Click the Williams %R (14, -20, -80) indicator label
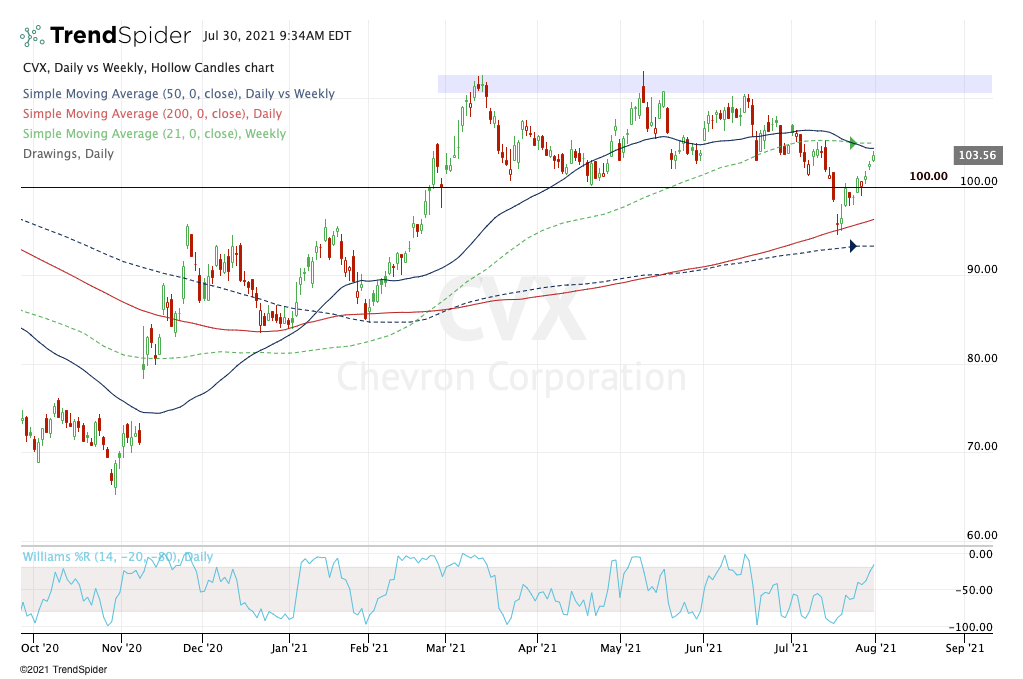1023x679 pixels. click(x=117, y=557)
